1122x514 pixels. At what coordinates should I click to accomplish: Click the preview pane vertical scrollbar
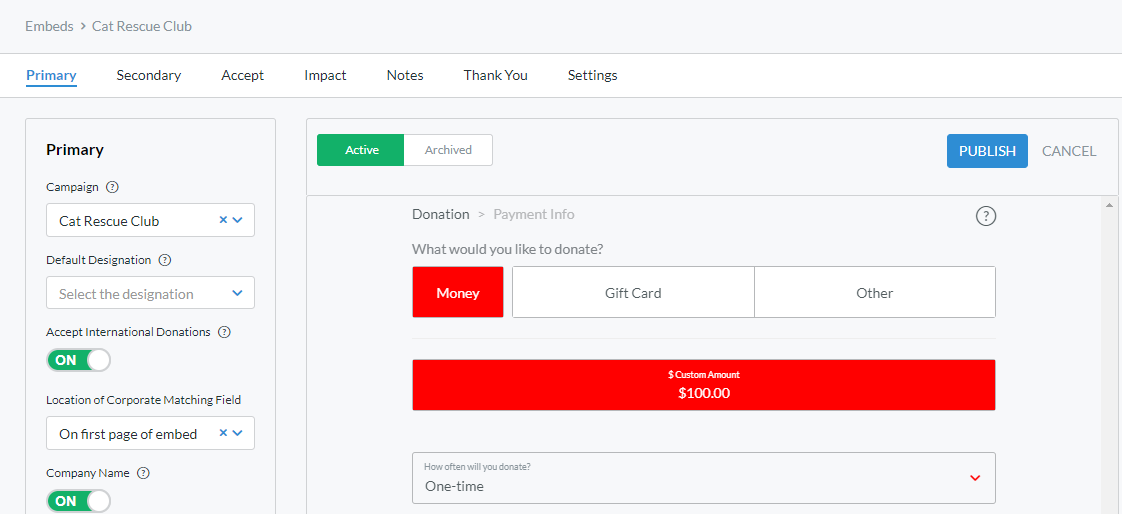pos(1110,354)
